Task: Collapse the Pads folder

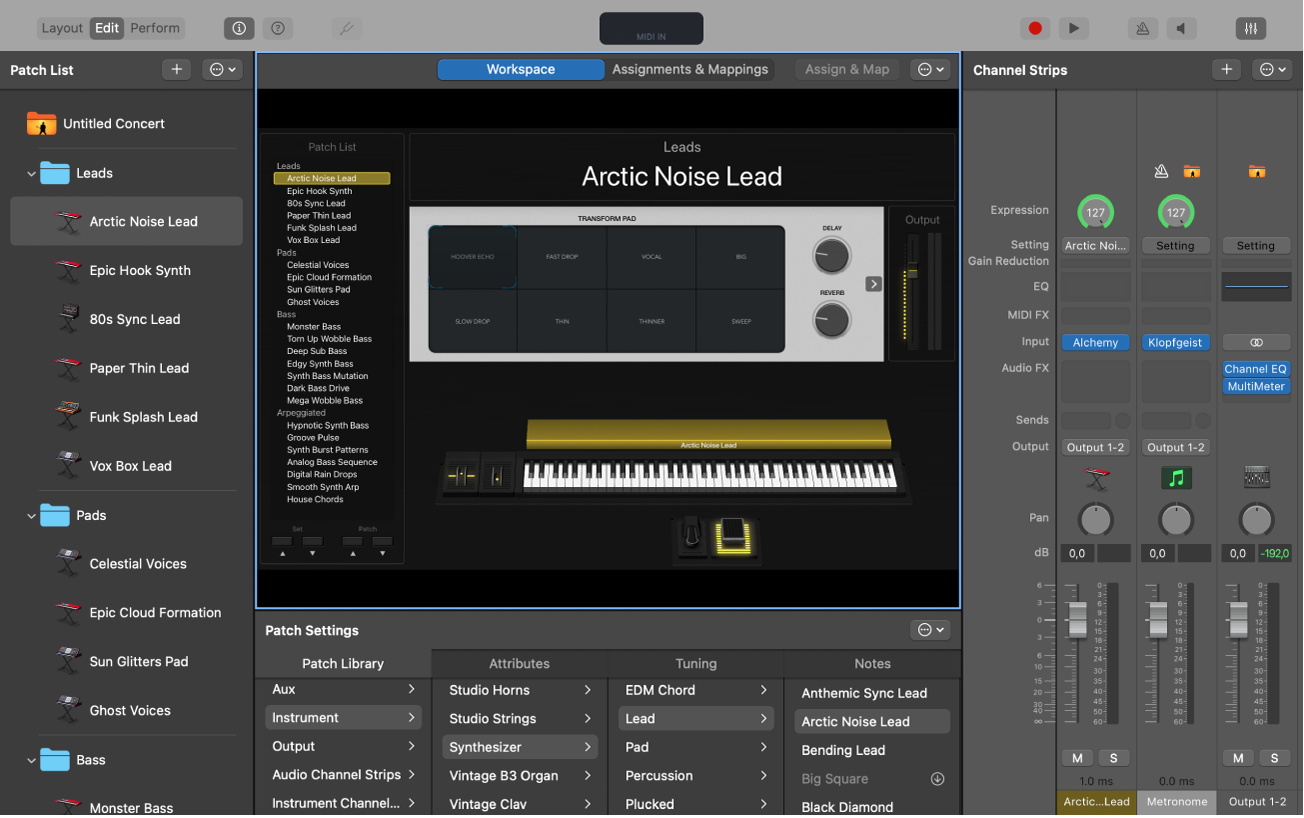Action: [31, 516]
